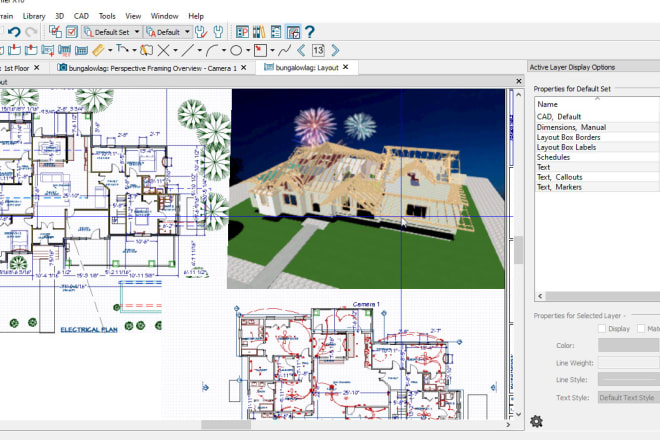This screenshot has width=660, height=440.
Task: Toggle the Display checkbox for selected layer
Action: [602, 328]
